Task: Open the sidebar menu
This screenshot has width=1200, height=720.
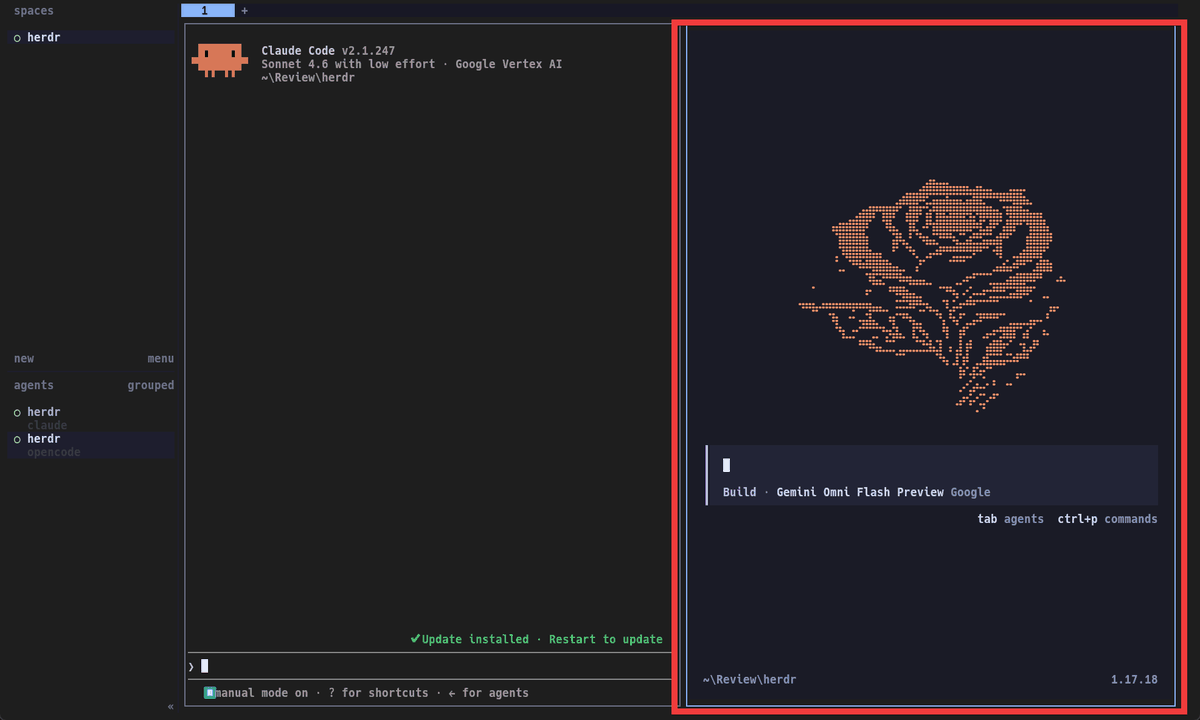Action: pos(160,358)
